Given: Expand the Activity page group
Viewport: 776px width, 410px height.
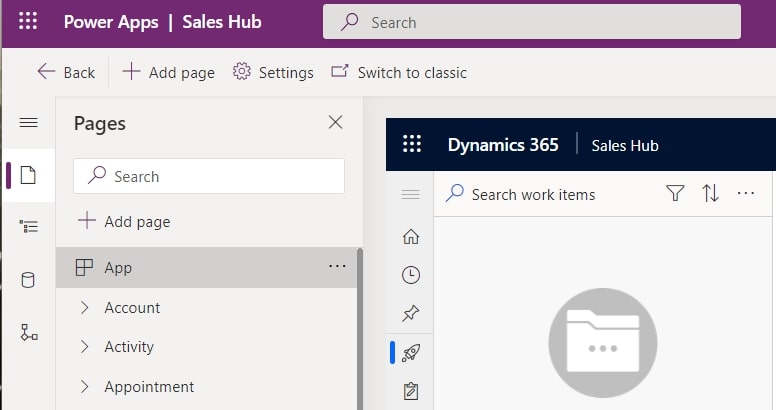Looking at the screenshot, I should click(85, 347).
